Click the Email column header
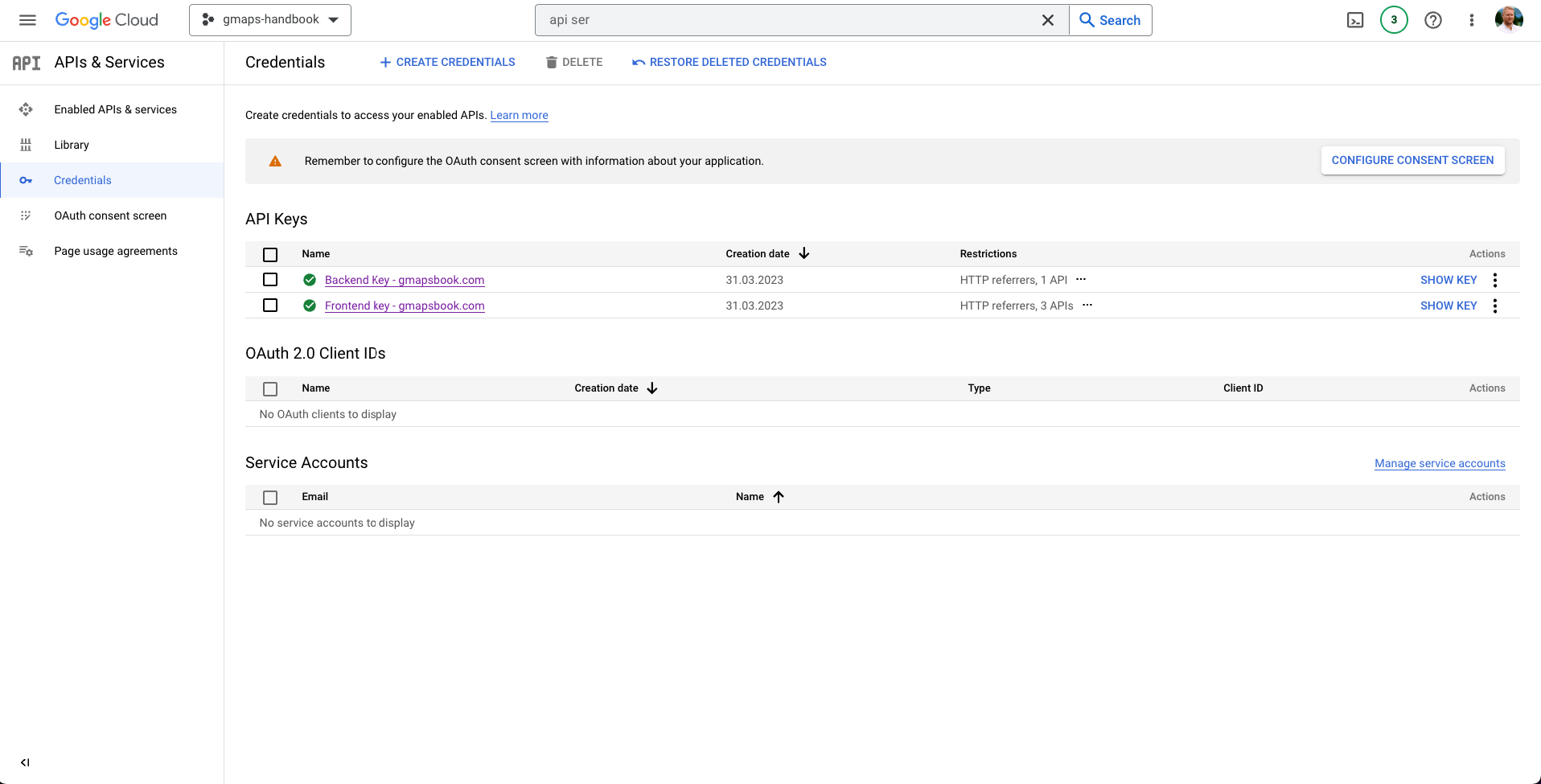 coord(315,496)
